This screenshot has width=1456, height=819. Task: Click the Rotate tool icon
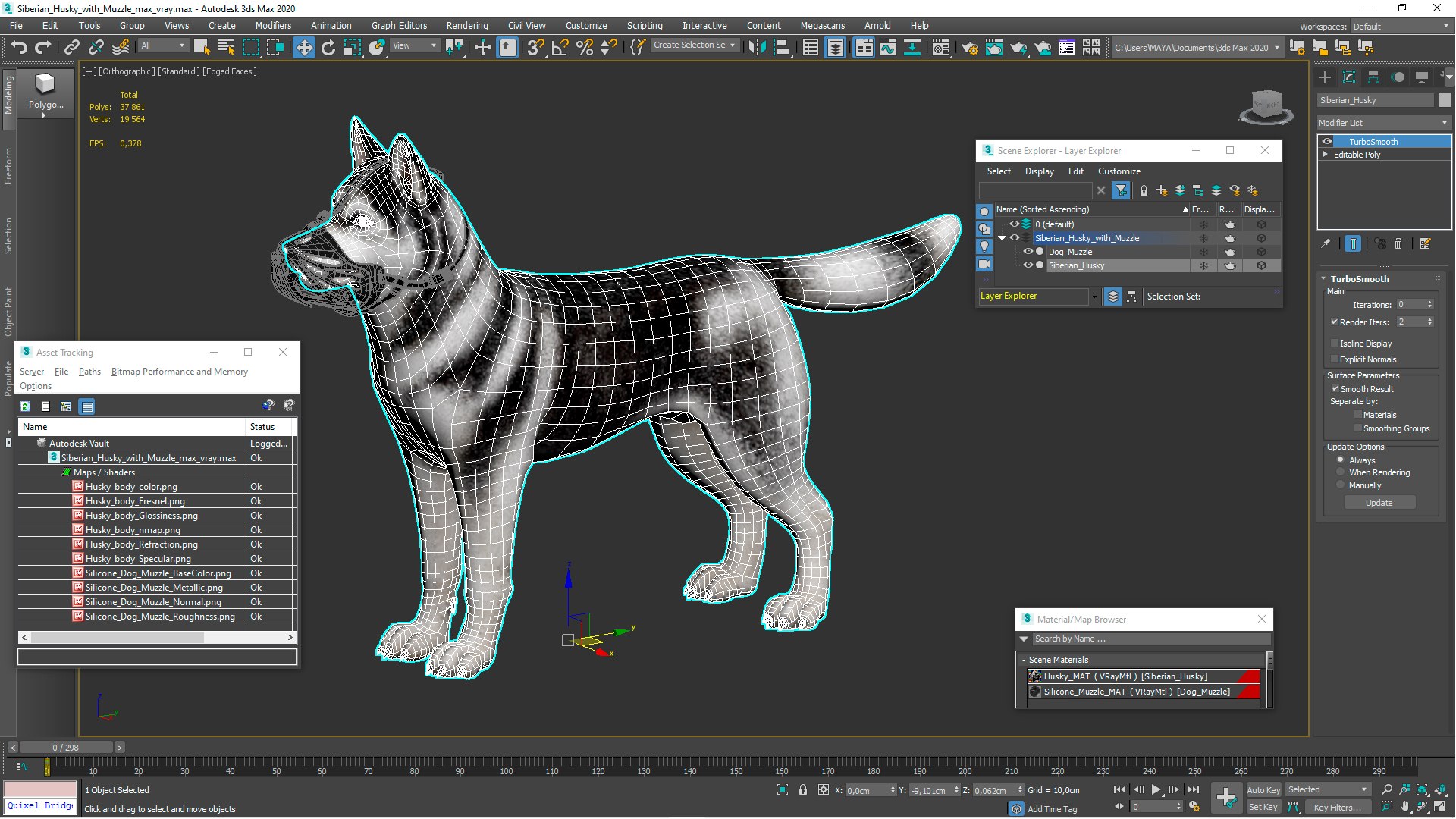328,48
